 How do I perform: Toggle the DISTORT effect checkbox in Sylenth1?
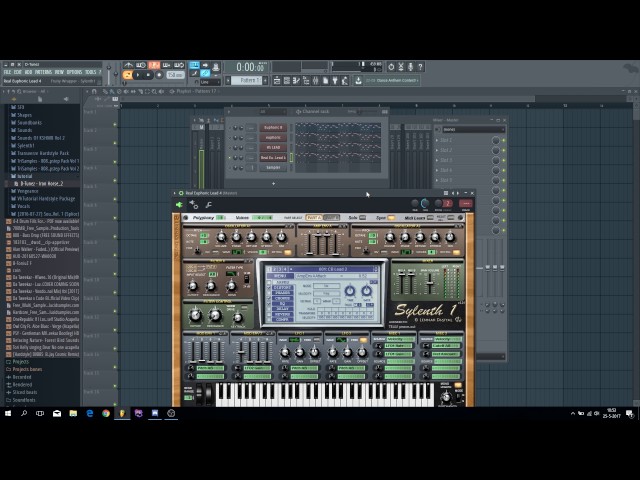click(x=269, y=288)
